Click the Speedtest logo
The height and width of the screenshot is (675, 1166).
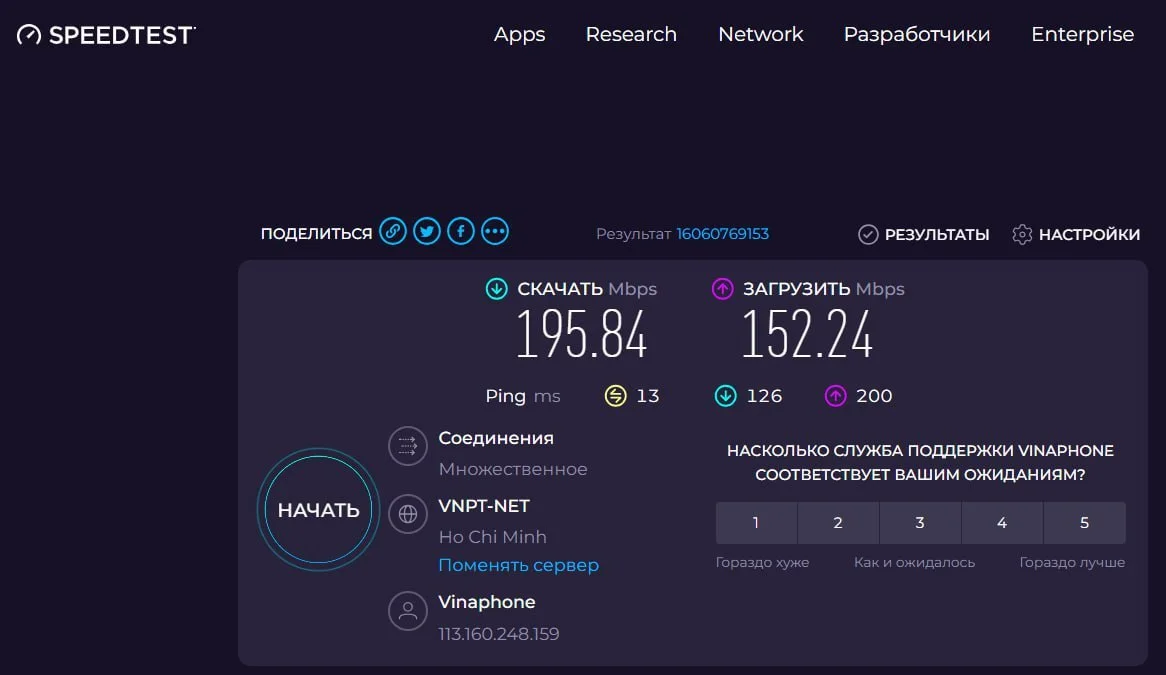tap(106, 35)
